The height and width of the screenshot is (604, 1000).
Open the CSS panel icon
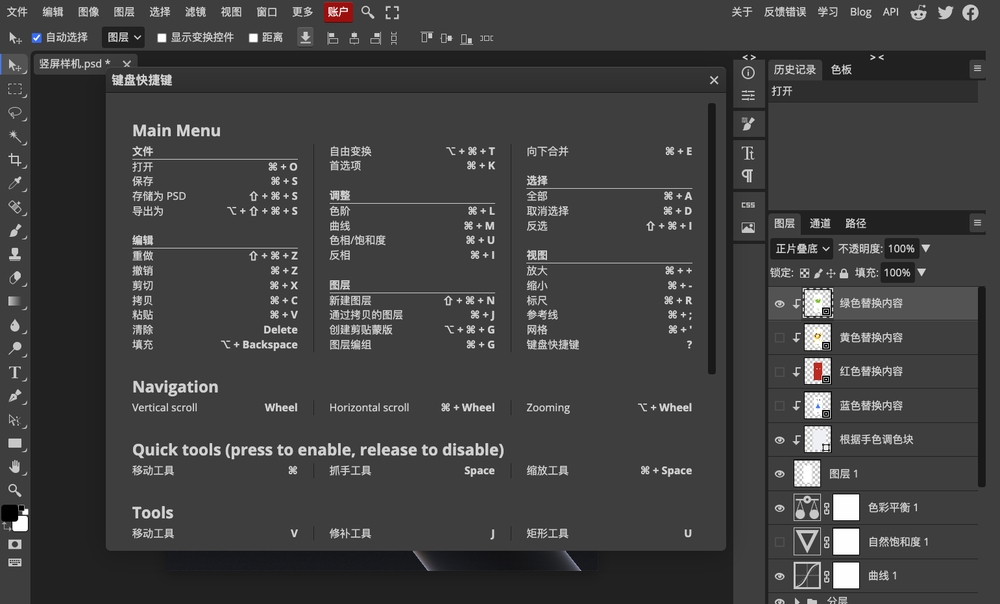[x=748, y=205]
